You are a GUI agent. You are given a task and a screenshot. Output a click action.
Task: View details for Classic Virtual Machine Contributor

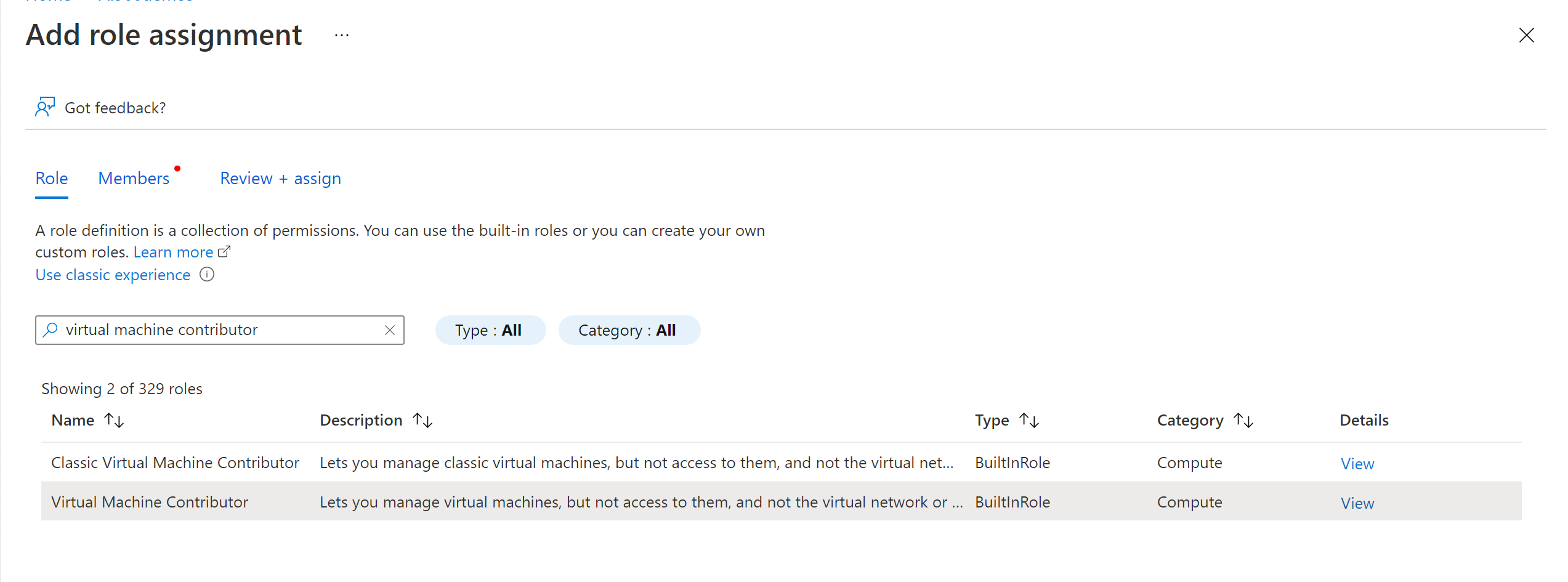(x=1357, y=464)
